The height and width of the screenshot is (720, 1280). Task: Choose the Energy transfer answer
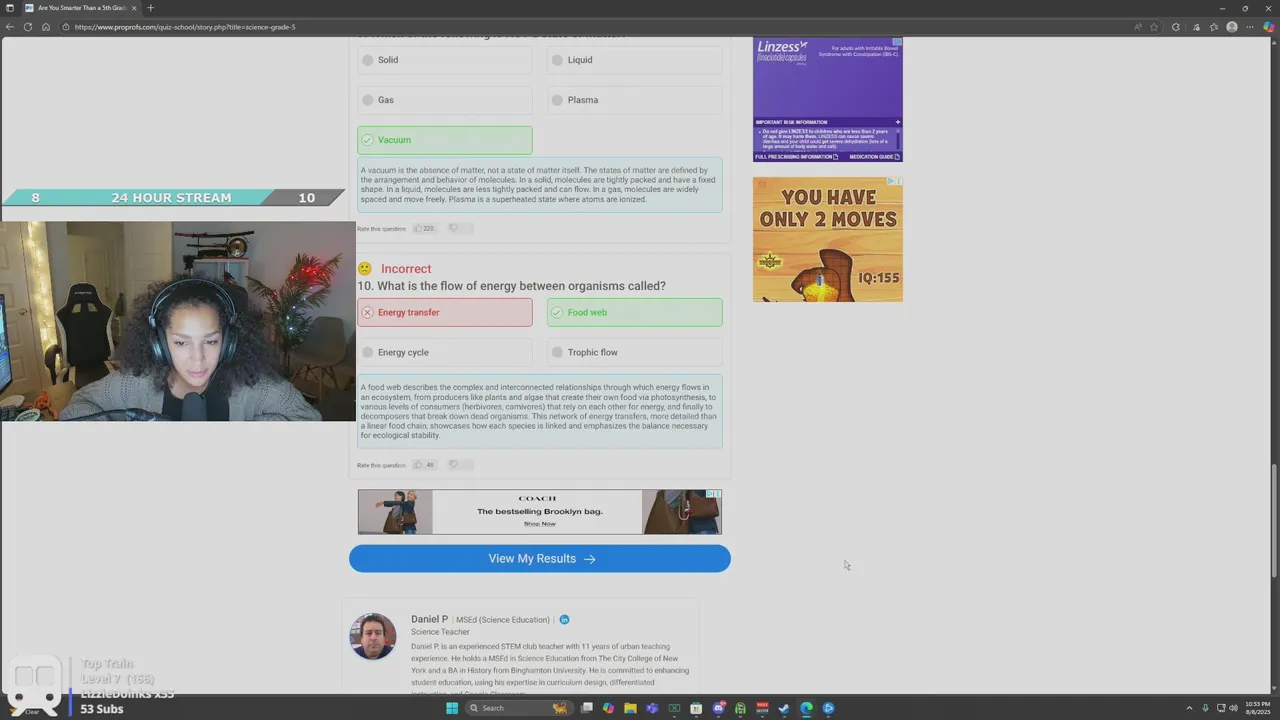445,312
